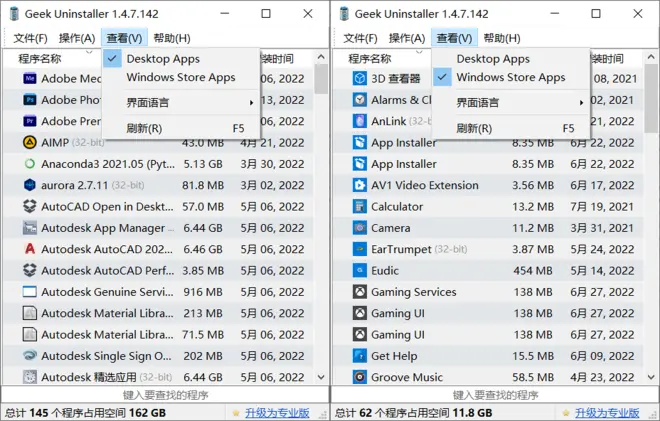Choose 刷新(R) F5 in right window's menu
Viewport: 660px width, 421px height.
click(x=511, y=128)
